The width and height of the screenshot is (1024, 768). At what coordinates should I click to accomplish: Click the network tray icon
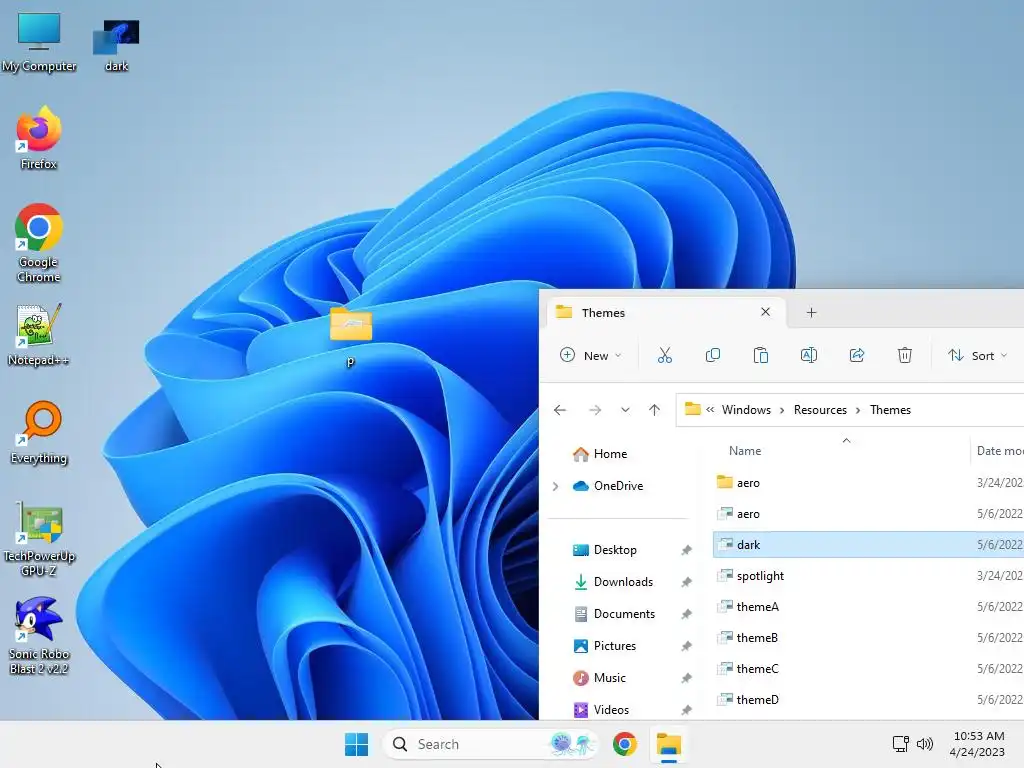[901, 744]
